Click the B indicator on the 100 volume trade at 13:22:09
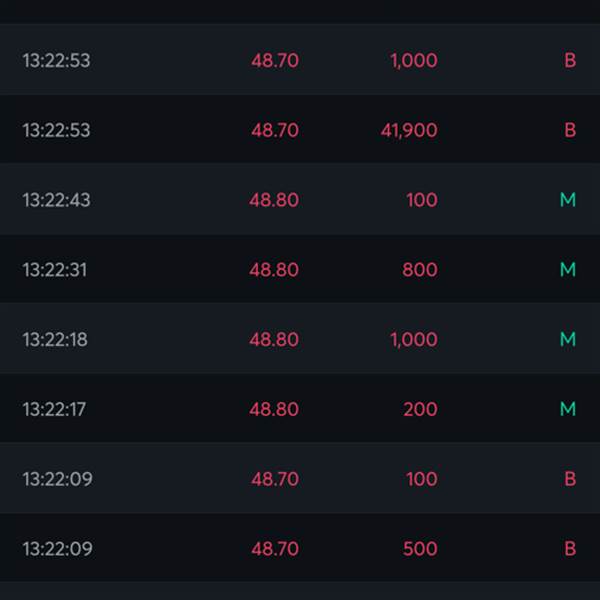The height and width of the screenshot is (600, 600). point(570,479)
